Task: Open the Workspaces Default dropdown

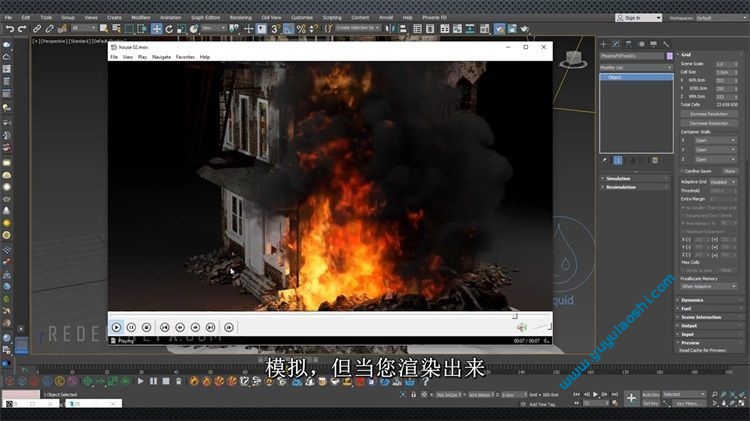Action: click(721, 18)
